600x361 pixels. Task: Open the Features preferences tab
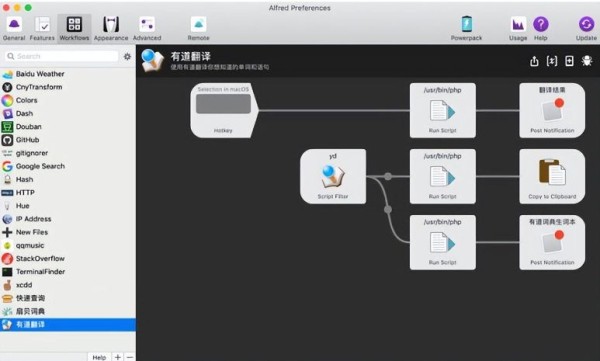[x=42, y=29]
